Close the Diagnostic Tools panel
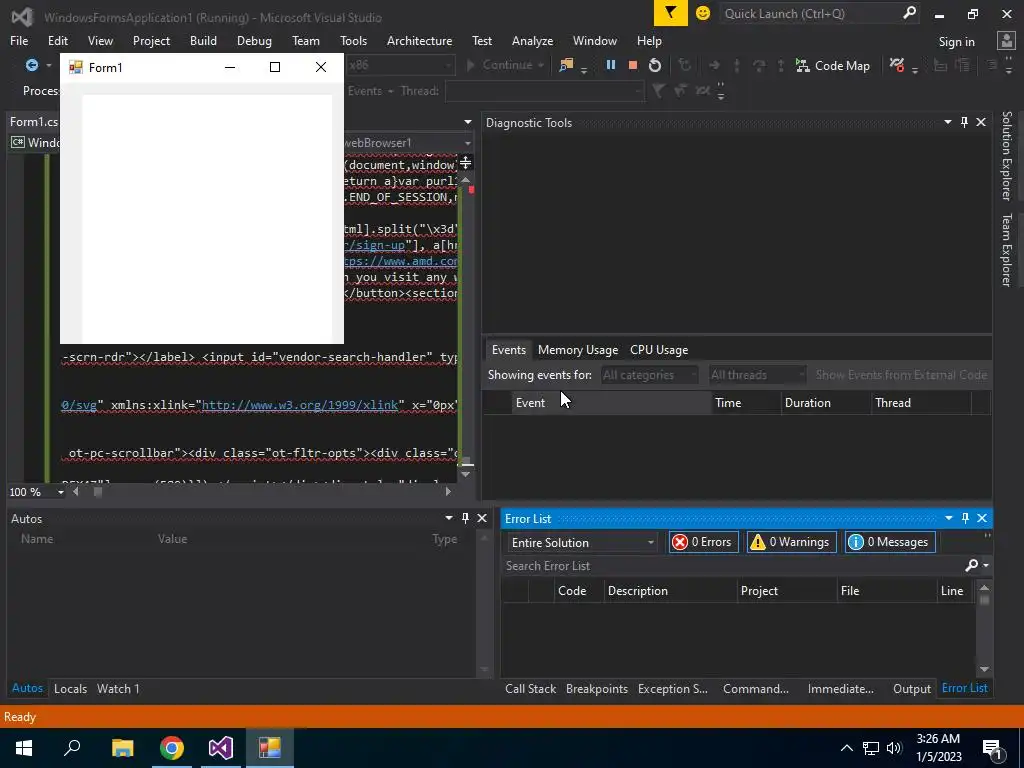The width and height of the screenshot is (1024, 768). click(981, 122)
